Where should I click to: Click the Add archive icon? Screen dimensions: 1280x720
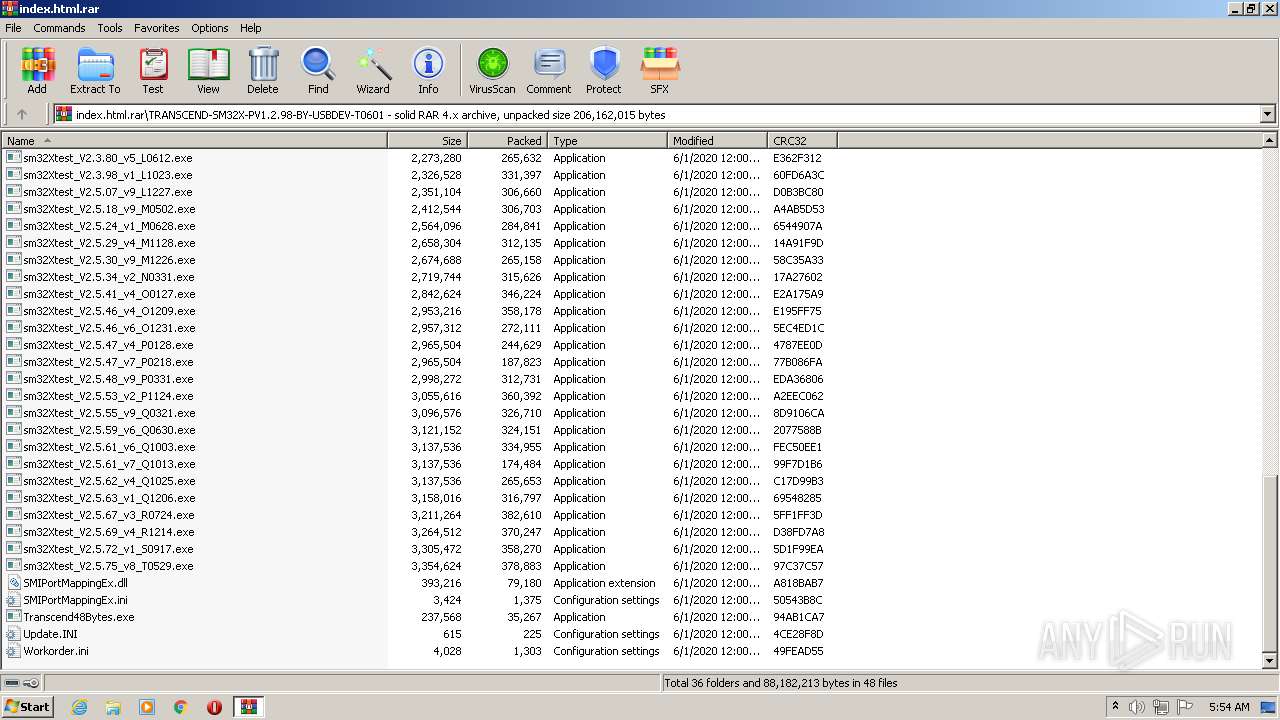(37, 70)
